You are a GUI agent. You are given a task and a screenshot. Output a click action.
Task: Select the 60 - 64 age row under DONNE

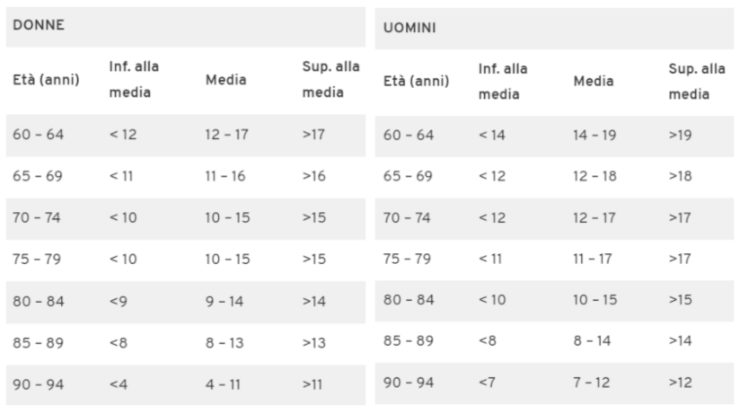click(185, 135)
